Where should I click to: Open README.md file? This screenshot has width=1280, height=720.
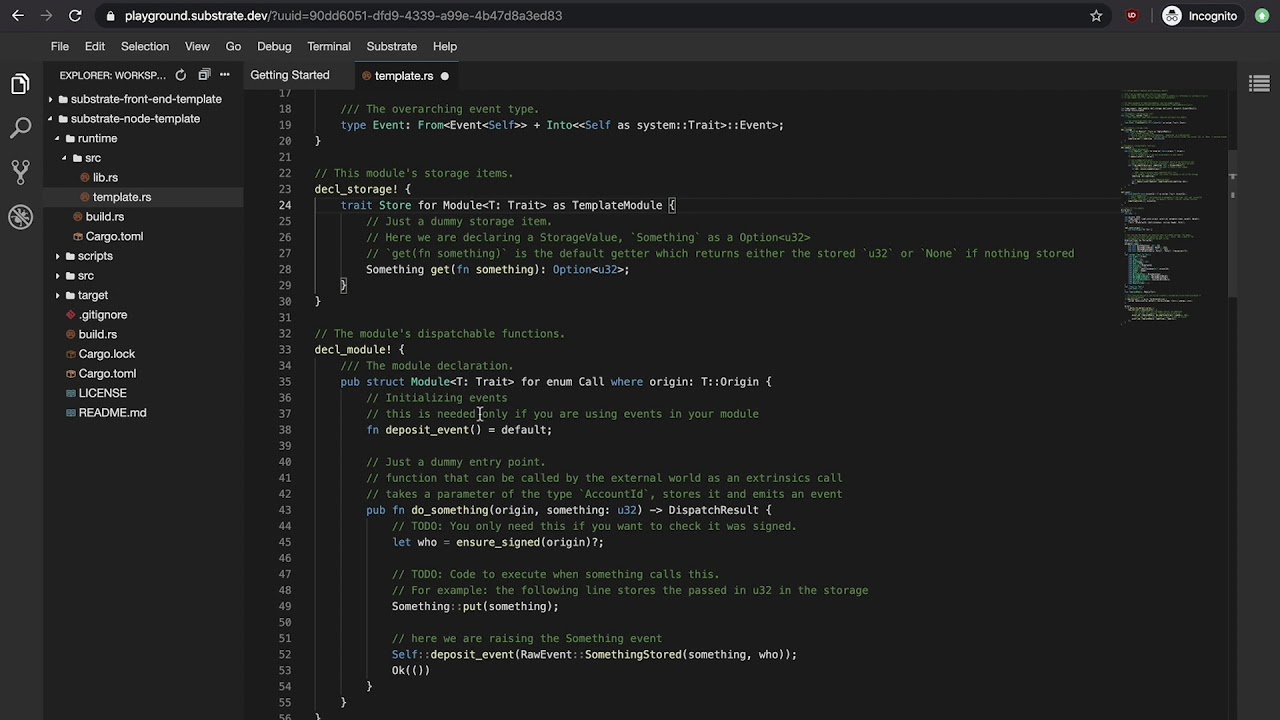tap(112, 413)
